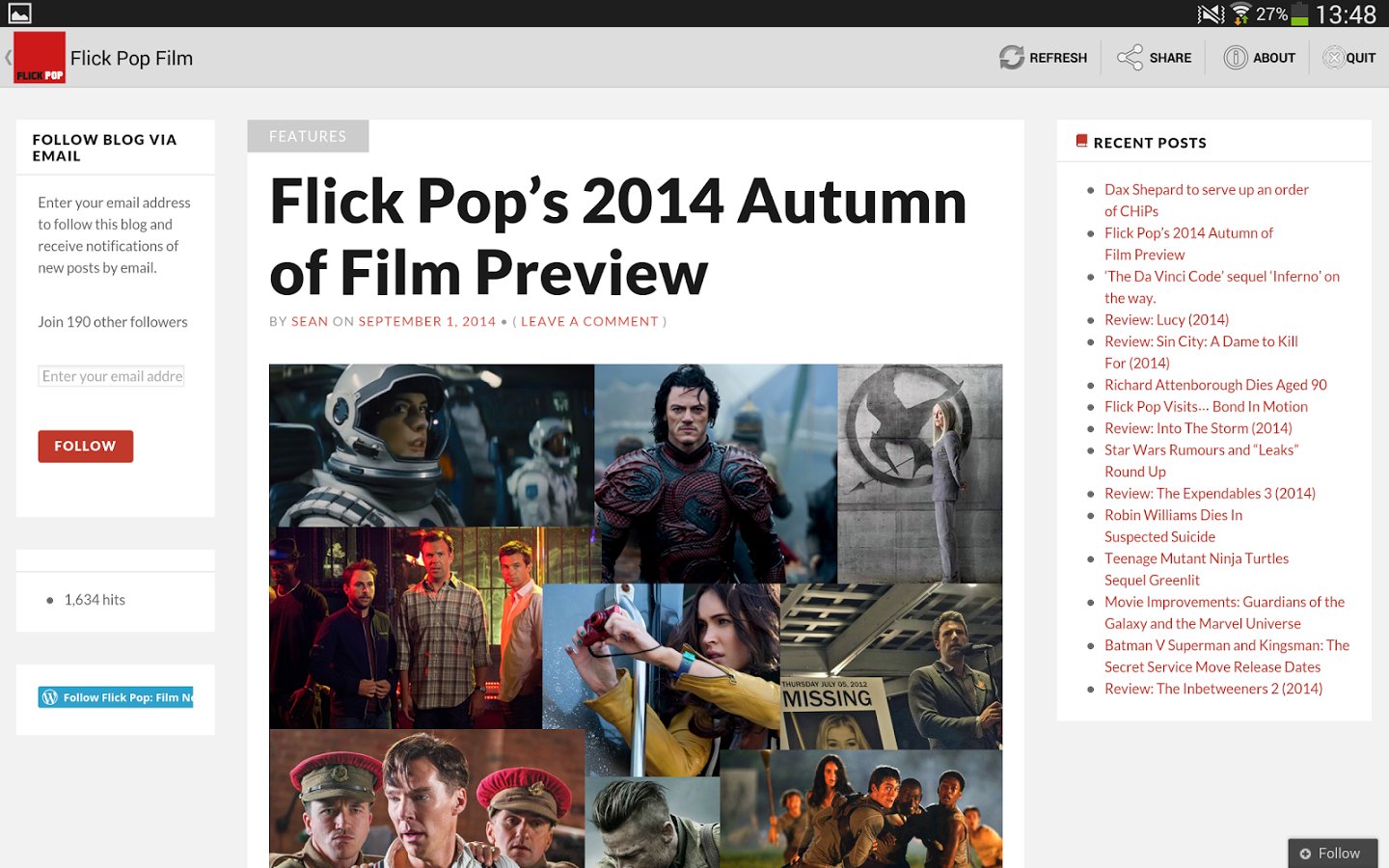This screenshot has width=1389, height=868.
Task: Open Review: The Expendables 3 (2014)
Action: (1210, 493)
